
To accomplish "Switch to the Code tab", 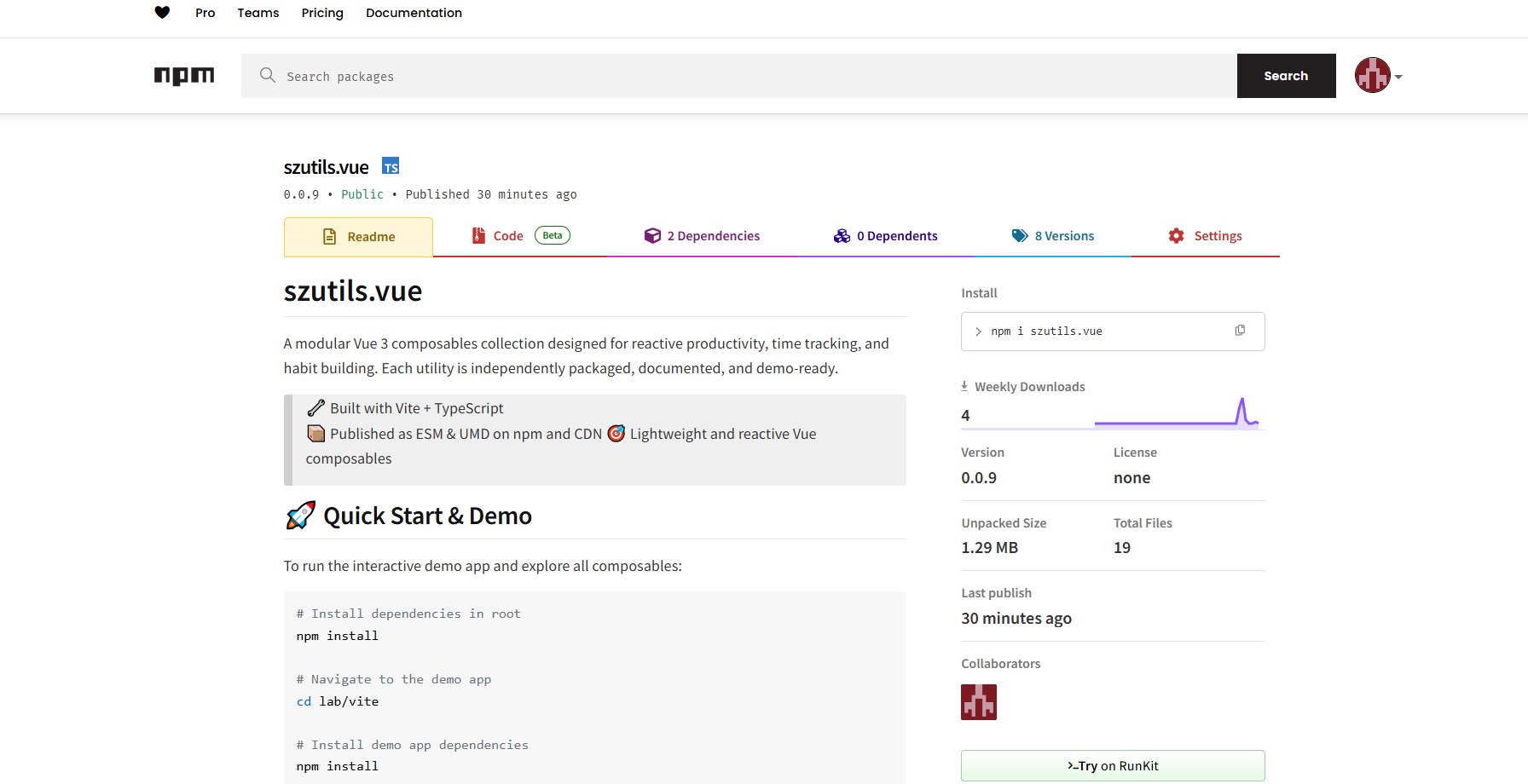I will (x=520, y=236).
